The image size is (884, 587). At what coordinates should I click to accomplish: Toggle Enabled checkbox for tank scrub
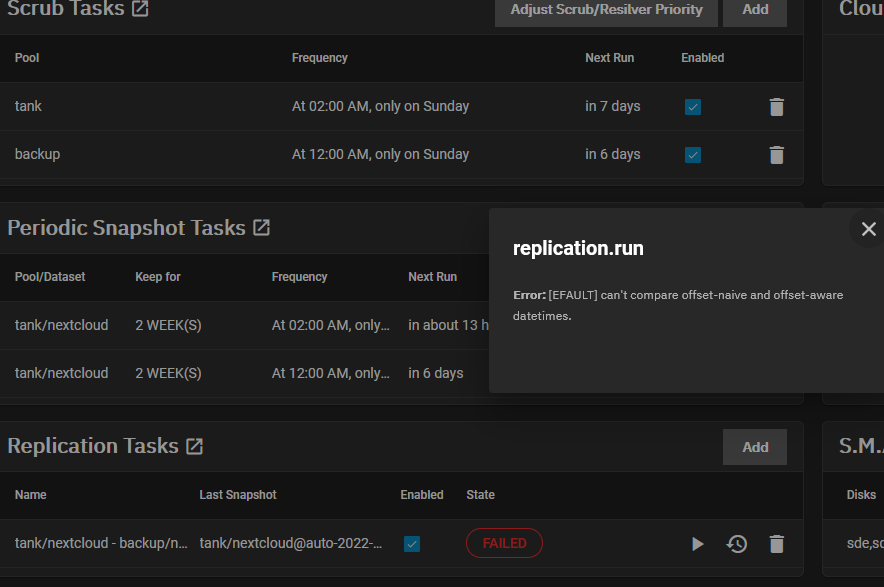pyautogui.click(x=693, y=107)
